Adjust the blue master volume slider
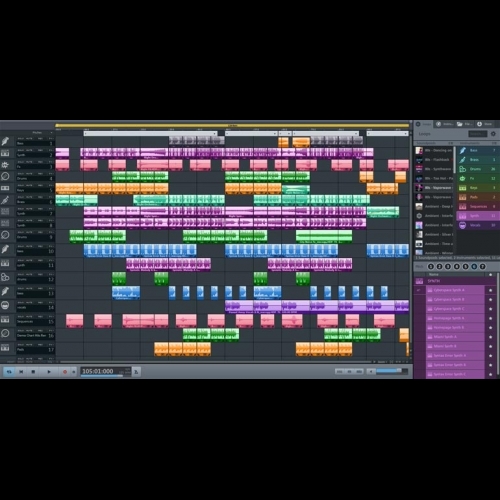Image resolution: width=500 pixels, height=500 pixels. tap(391, 371)
